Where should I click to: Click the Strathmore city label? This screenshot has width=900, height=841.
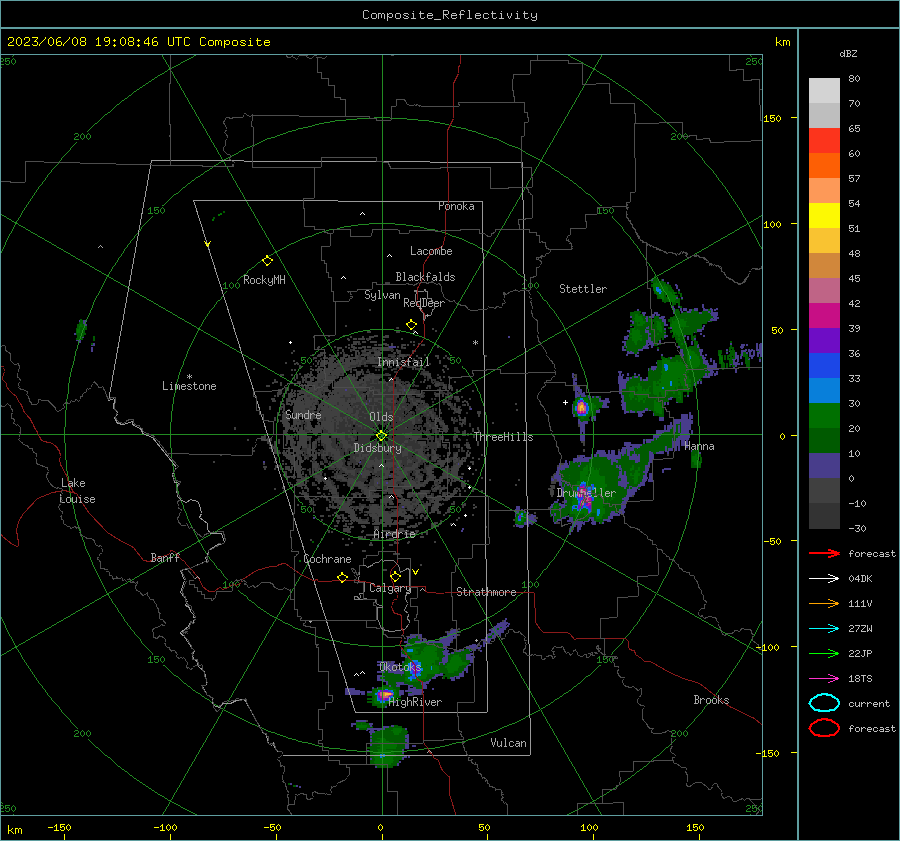[486, 592]
